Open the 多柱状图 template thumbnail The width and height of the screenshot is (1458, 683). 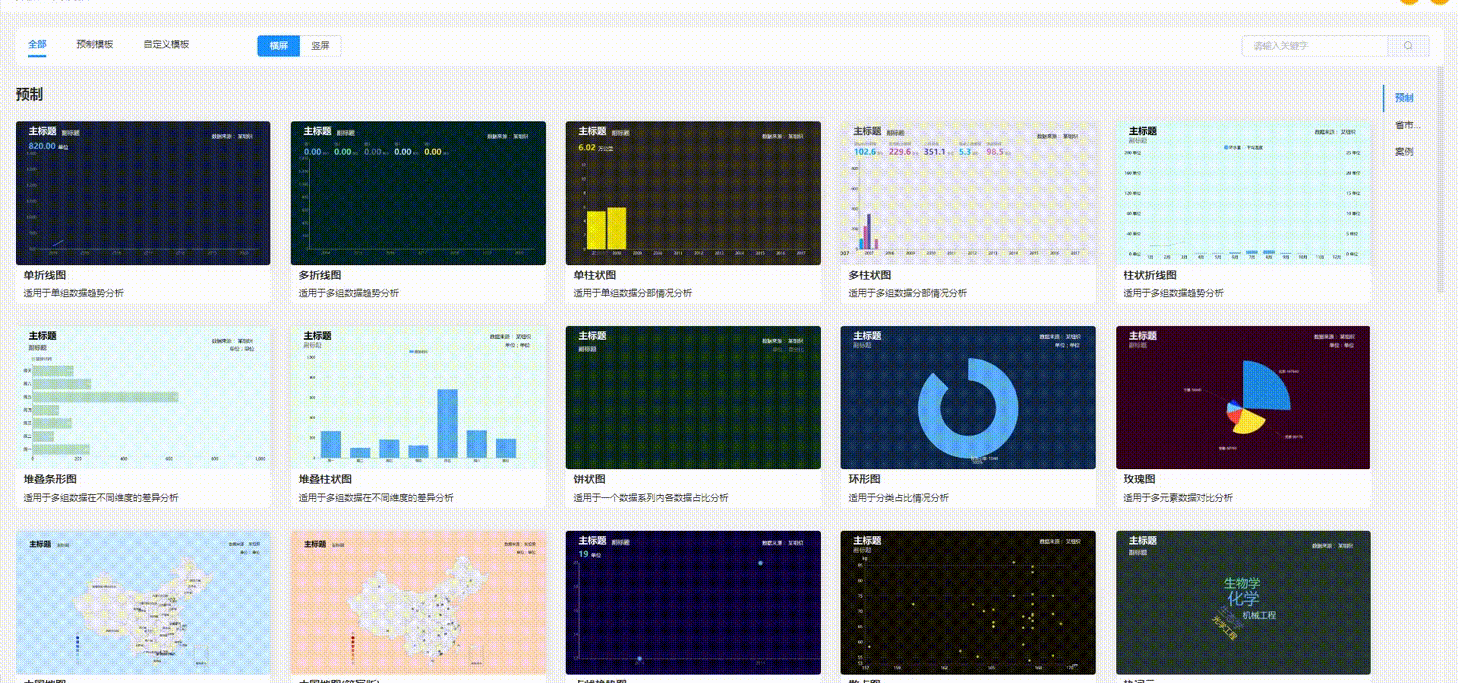[968, 193]
